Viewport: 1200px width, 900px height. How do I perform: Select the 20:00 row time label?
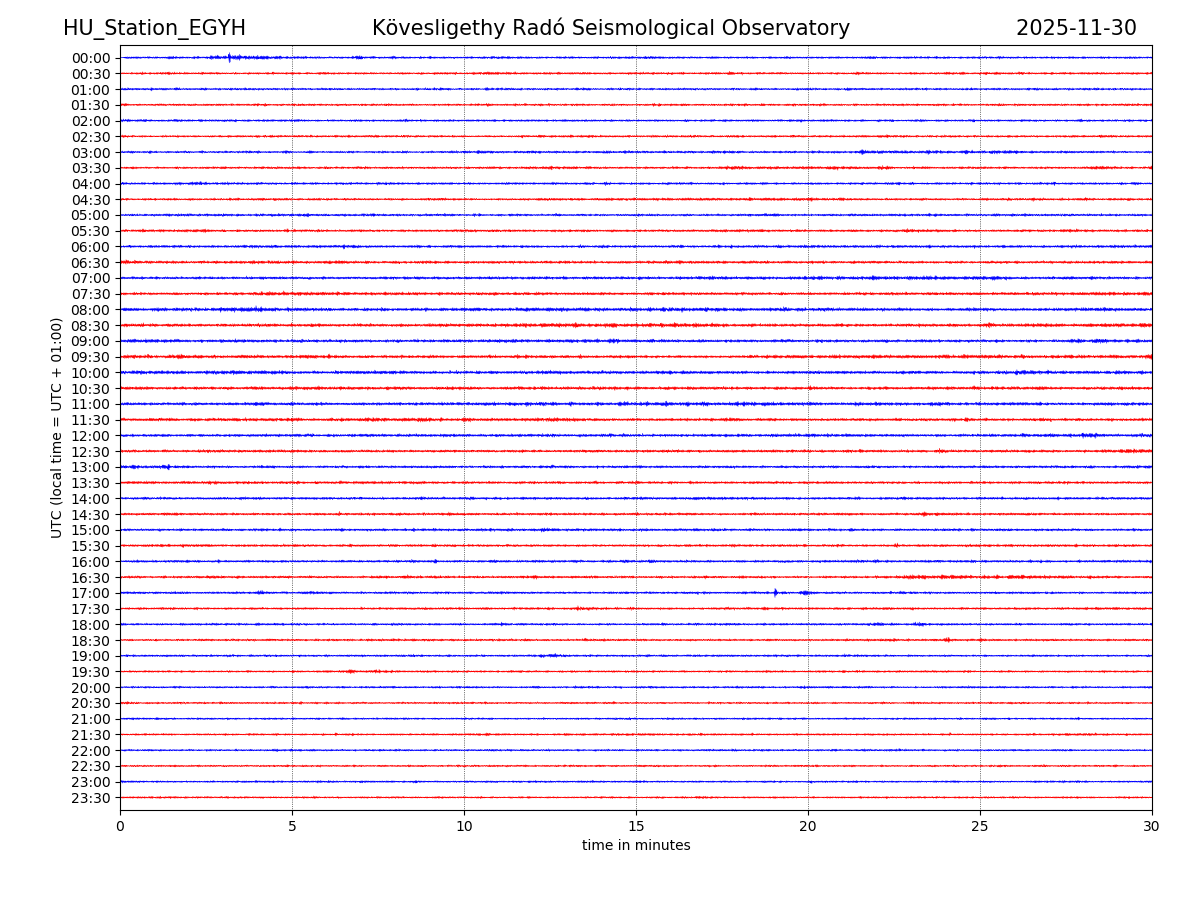(x=91, y=688)
